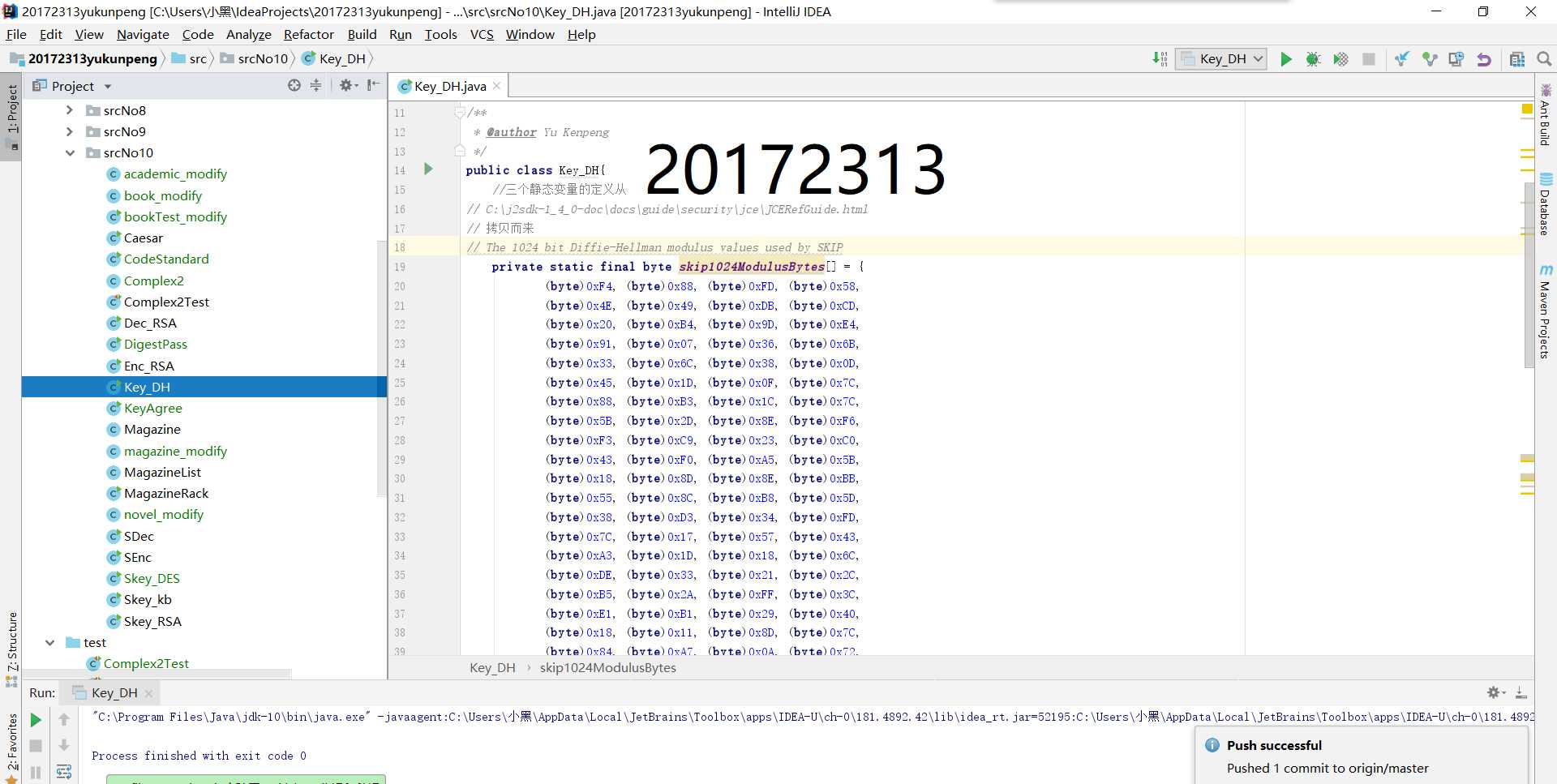
Task: Collapse the srcNo10 folder
Action: (x=70, y=152)
